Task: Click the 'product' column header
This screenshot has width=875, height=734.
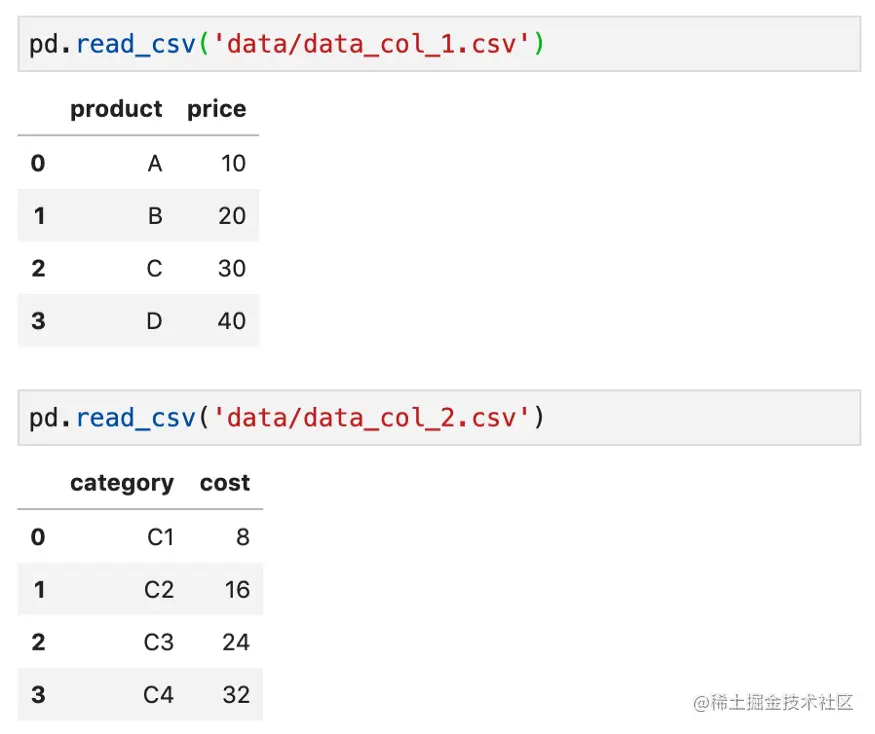Action: (116, 109)
